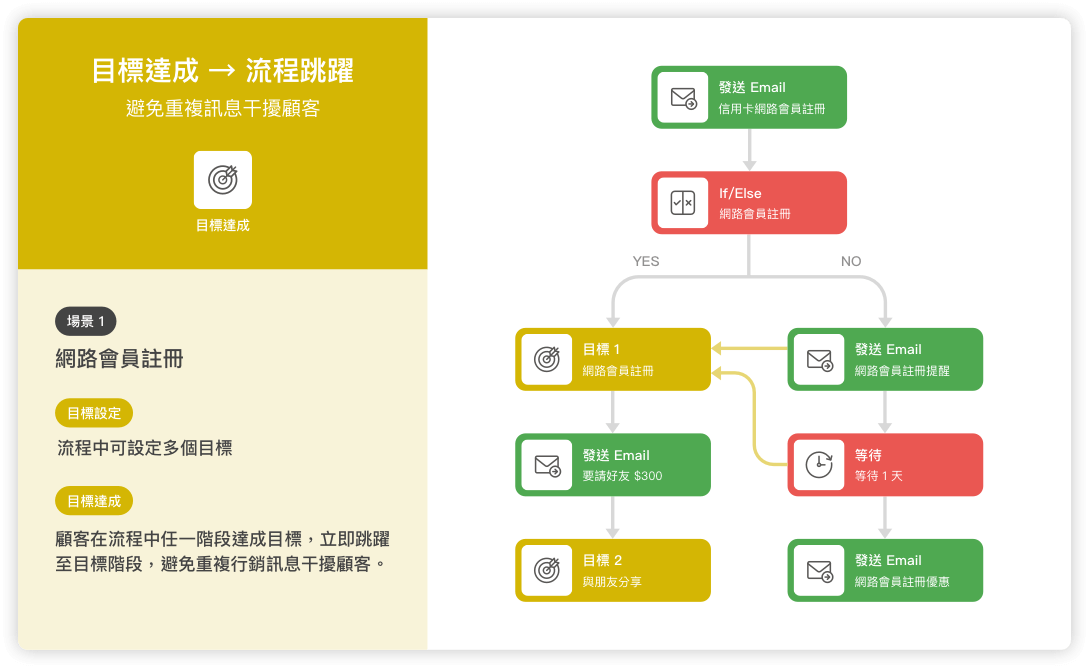
Task: Open the red If/Else 網路會員註冊 node
Action: coord(749,203)
